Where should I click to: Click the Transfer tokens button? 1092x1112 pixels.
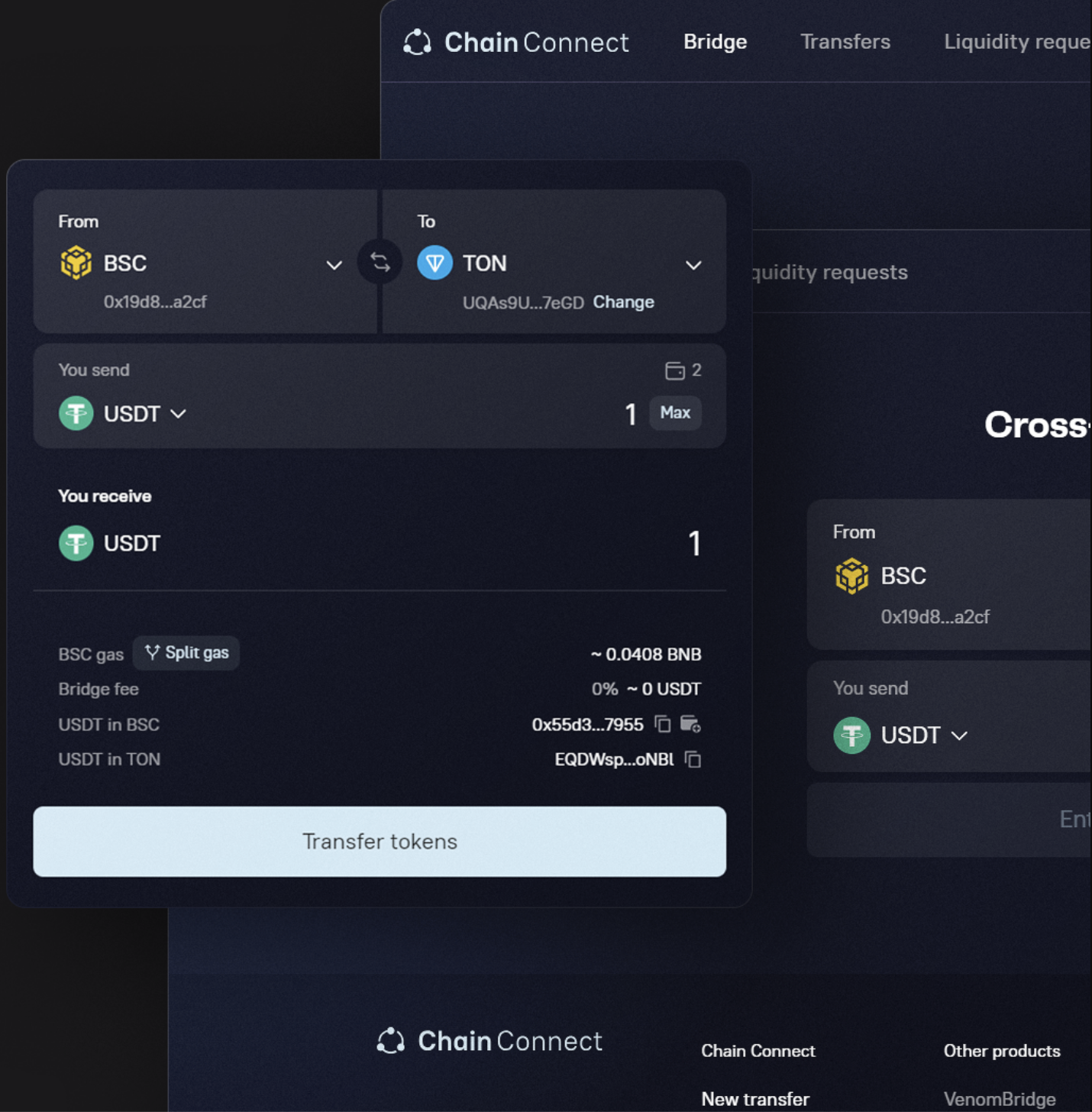pos(380,841)
